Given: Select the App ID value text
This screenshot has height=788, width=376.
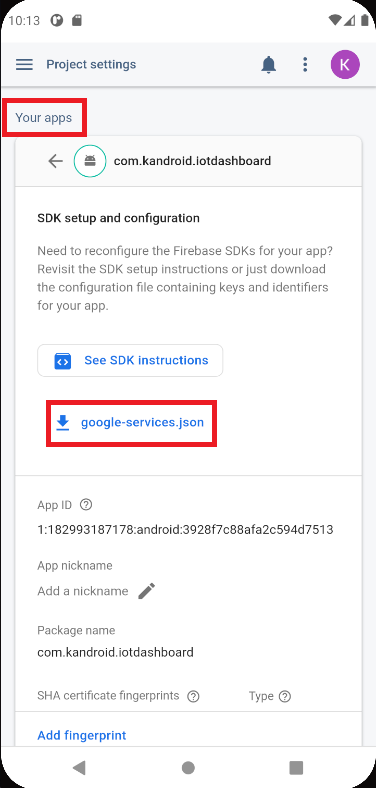Looking at the screenshot, I should click(185, 530).
